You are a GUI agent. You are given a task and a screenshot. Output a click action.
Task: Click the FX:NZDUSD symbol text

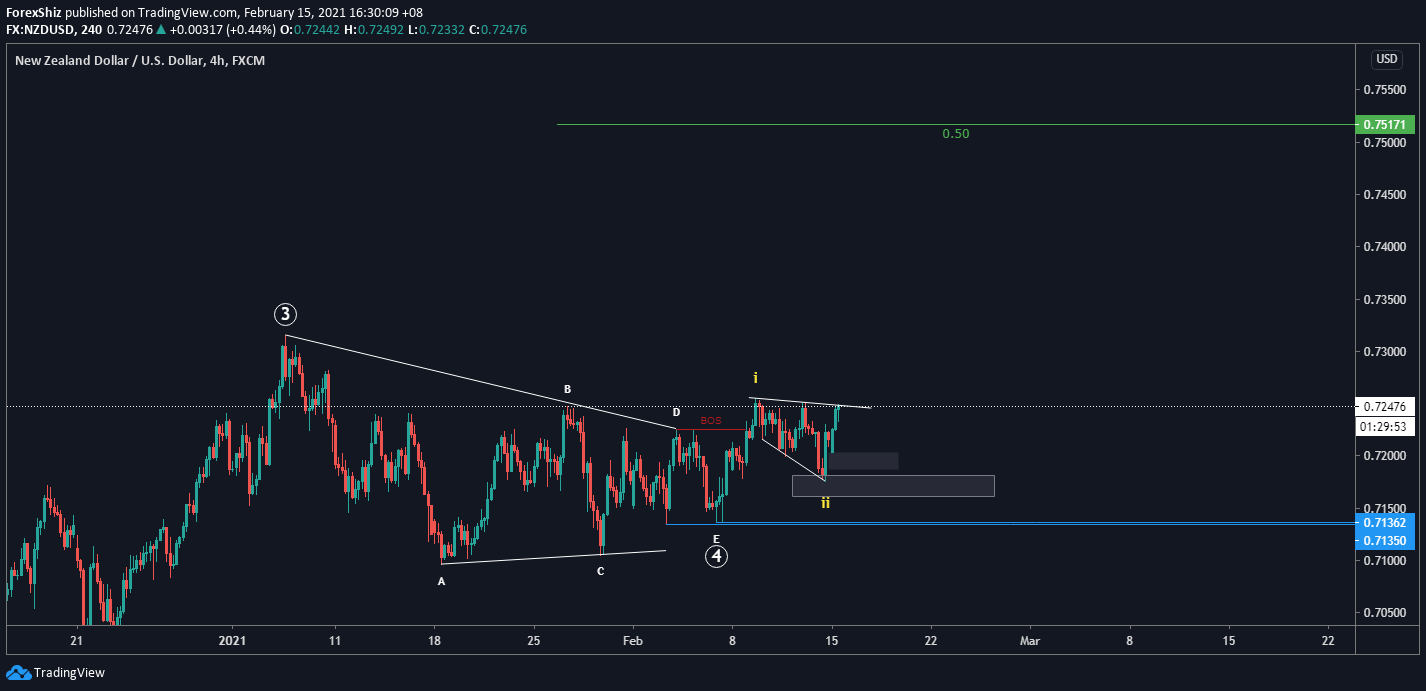coord(39,29)
